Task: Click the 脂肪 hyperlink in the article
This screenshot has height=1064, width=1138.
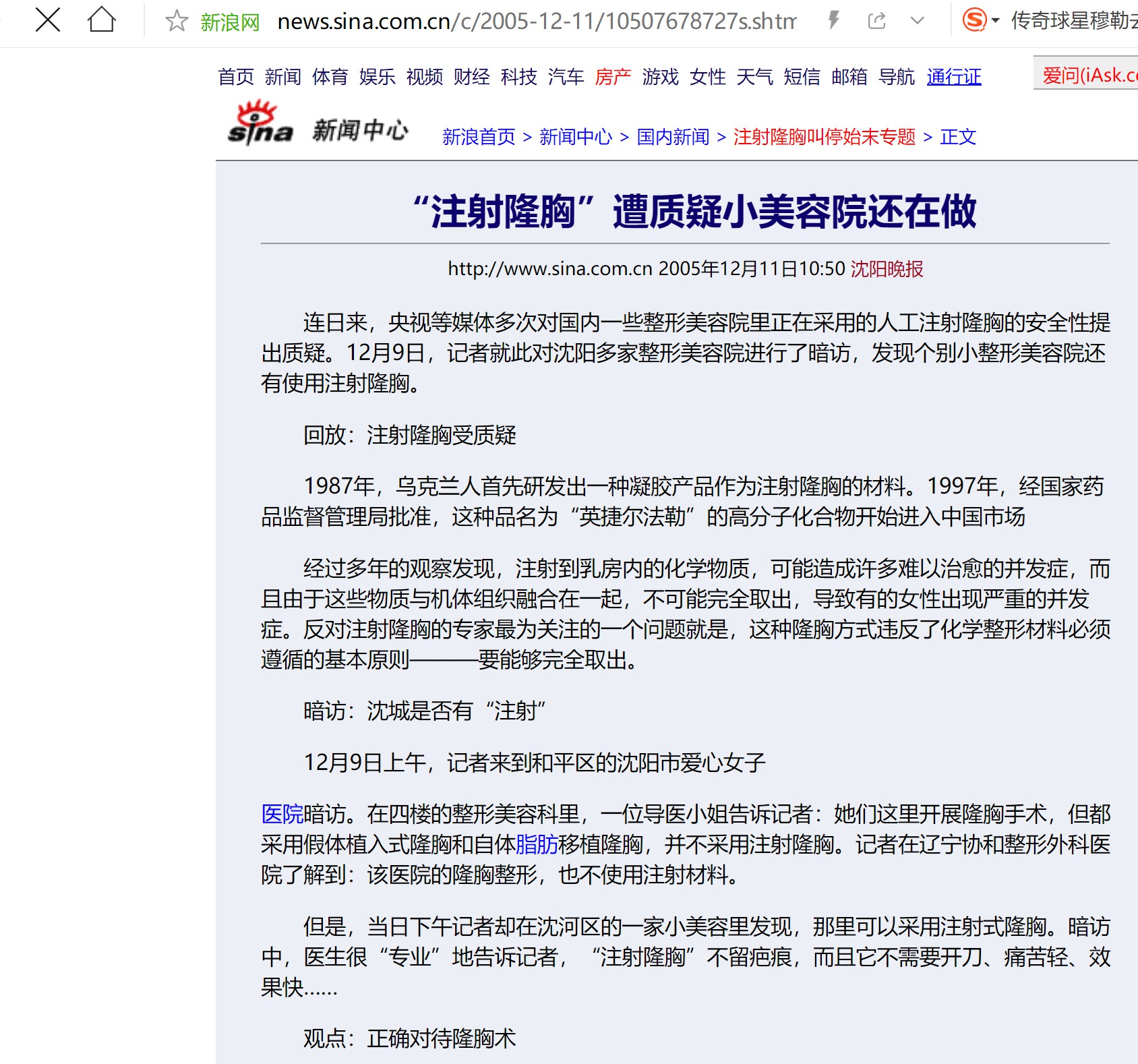Action: click(x=537, y=844)
